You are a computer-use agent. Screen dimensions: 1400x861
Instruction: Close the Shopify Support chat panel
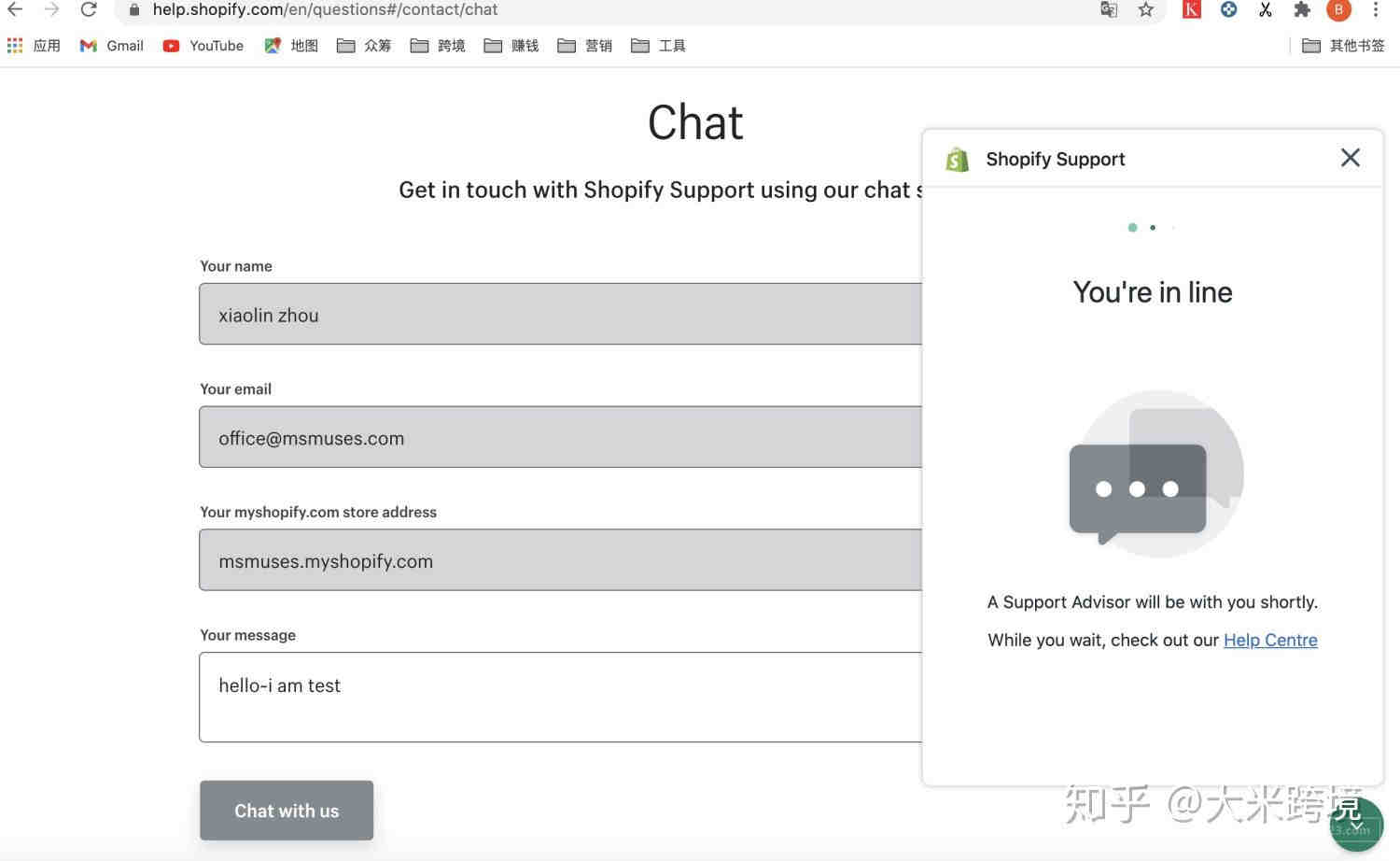click(x=1351, y=158)
